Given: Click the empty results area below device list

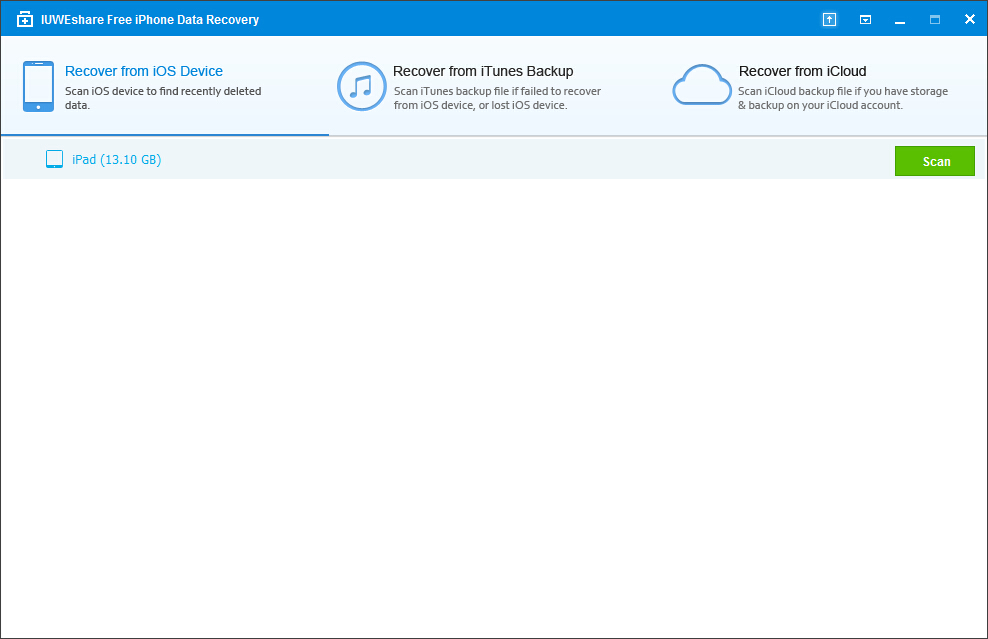Looking at the screenshot, I should tap(494, 400).
